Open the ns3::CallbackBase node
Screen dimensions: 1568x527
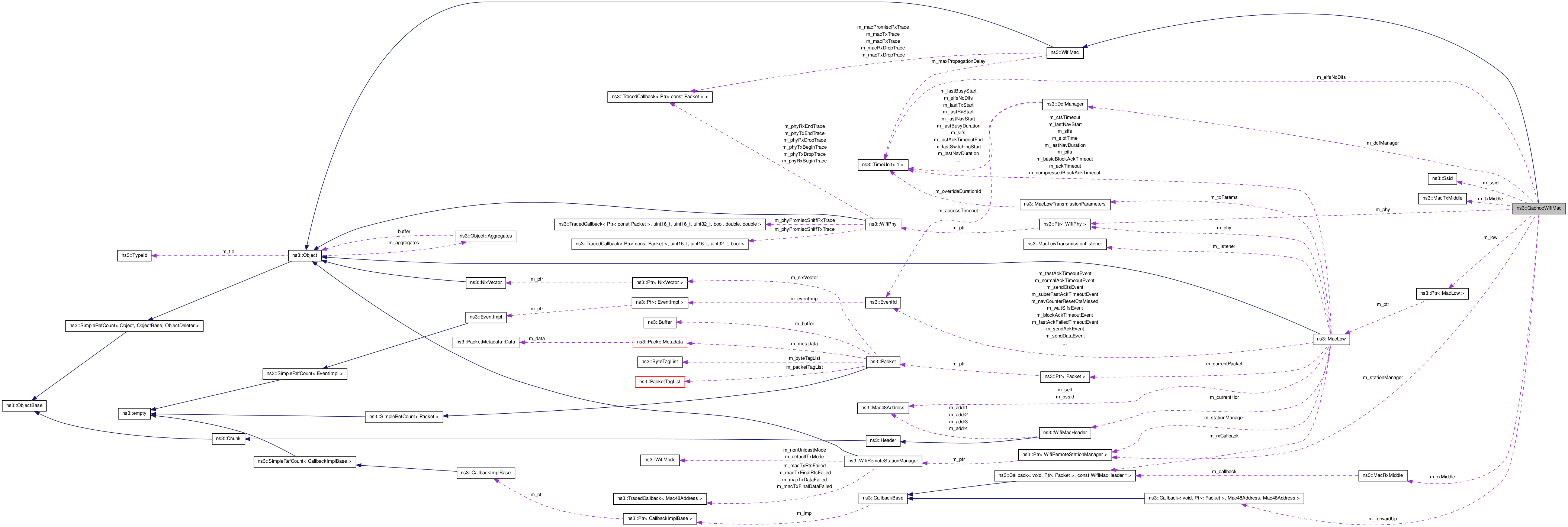(x=883, y=498)
